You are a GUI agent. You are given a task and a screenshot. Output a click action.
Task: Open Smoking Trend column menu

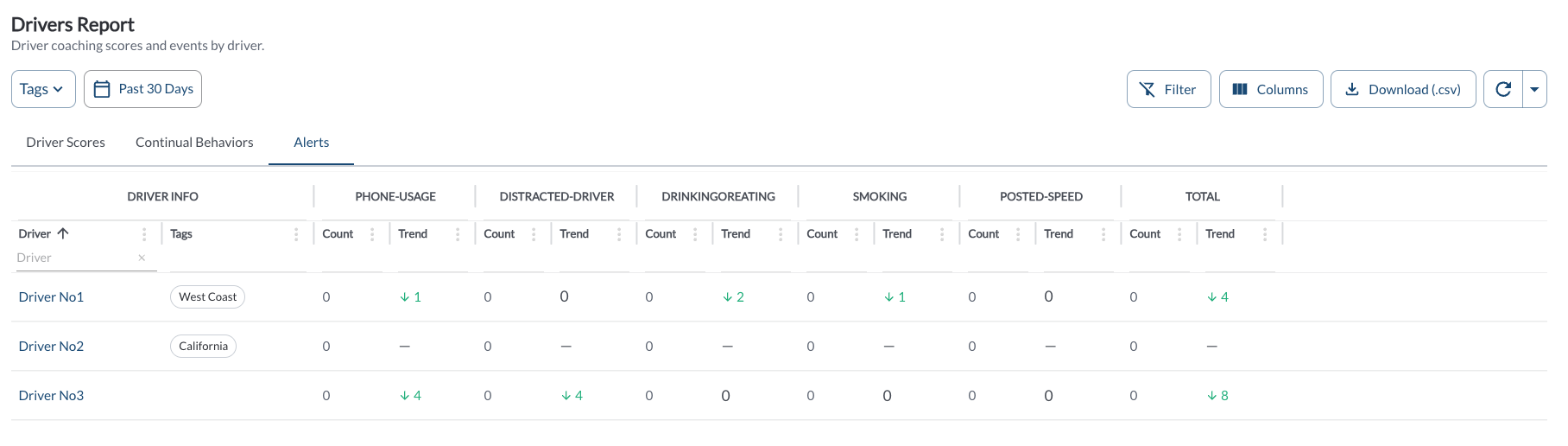[x=942, y=234]
